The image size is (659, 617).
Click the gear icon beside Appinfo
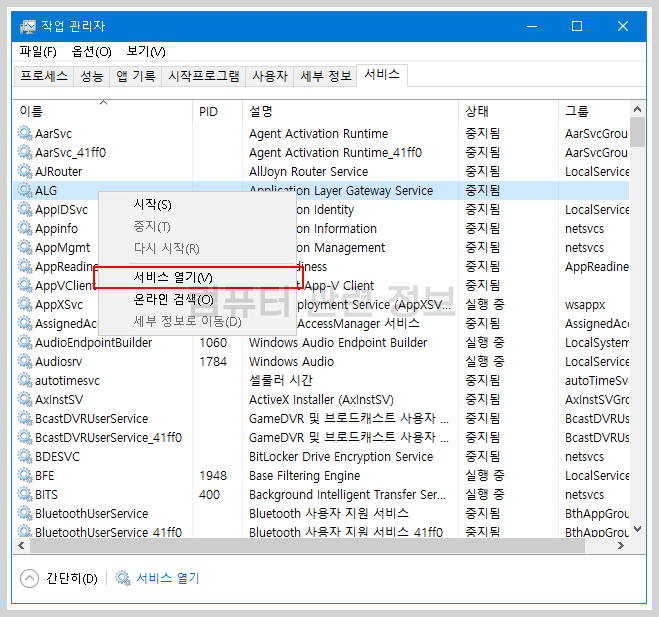(x=25, y=229)
